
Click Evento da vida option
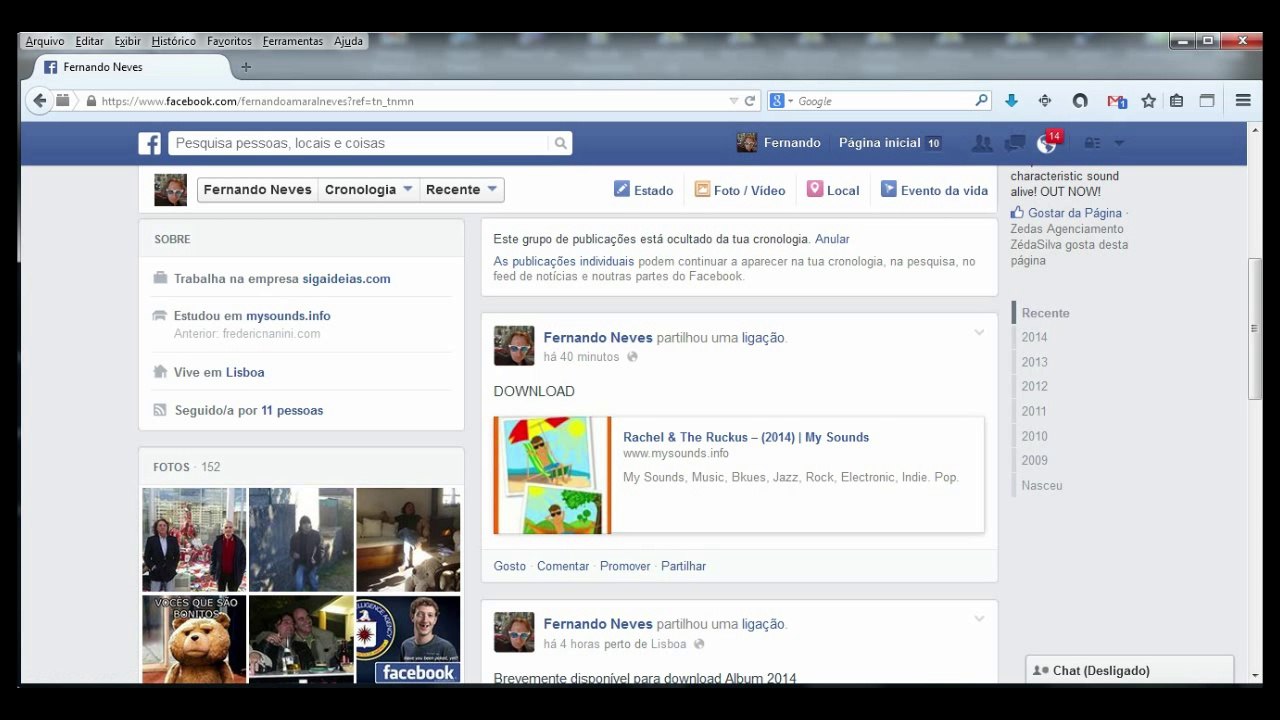[x=934, y=190]
